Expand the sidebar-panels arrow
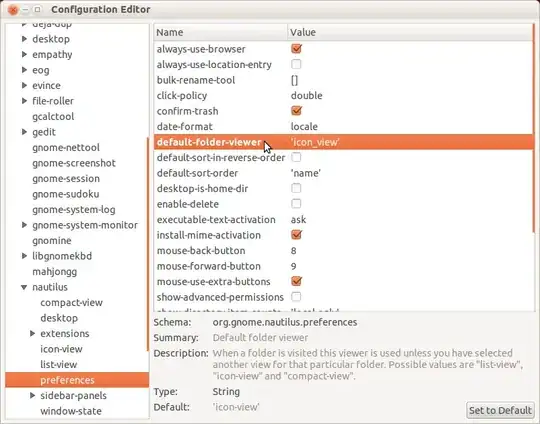The width and height of the screenshot is (540, 424). tap(32, 395)
